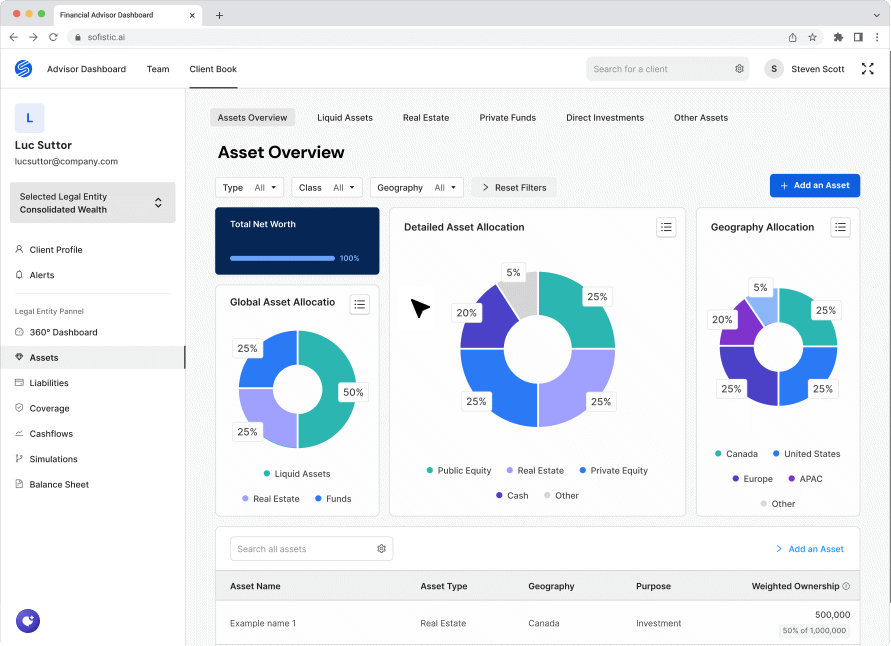Toggle Public Equity legend item

point(459,471)
